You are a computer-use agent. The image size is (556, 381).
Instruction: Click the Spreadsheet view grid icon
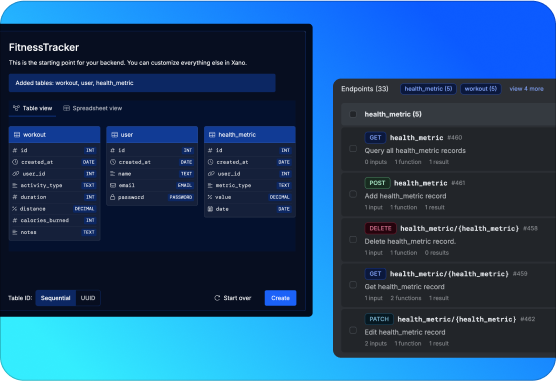pyautogui.click(x=66, y=108)
